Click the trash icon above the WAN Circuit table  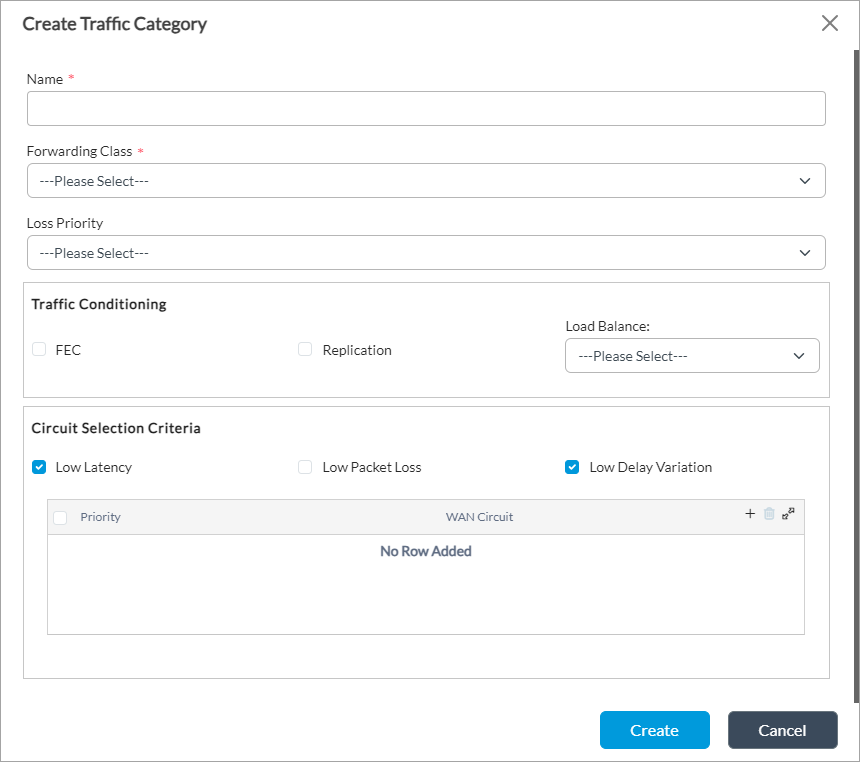pyautogui.click(x=769, y=514)
